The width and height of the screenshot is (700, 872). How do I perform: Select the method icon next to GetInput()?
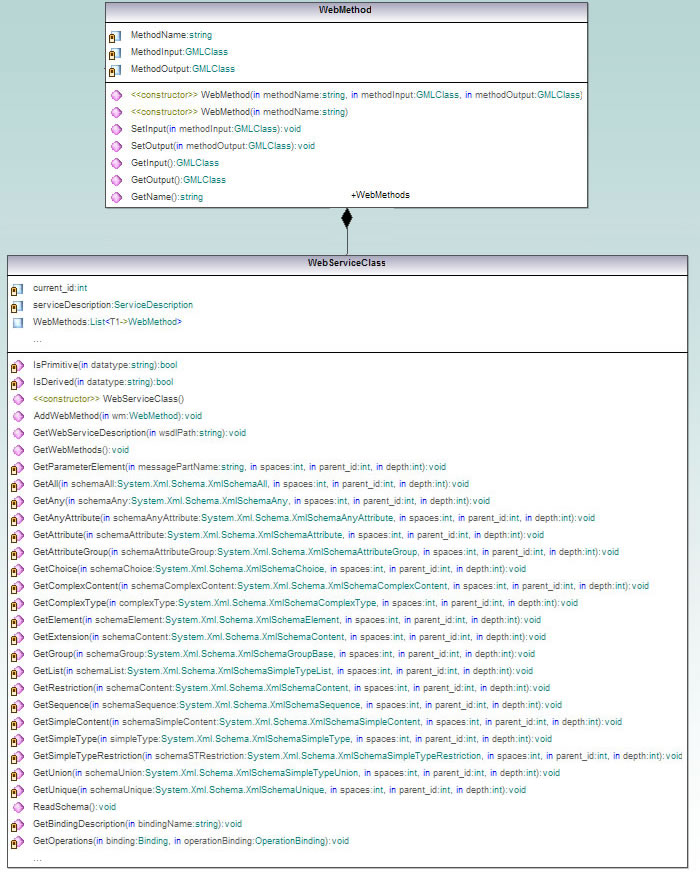point(116,163)
